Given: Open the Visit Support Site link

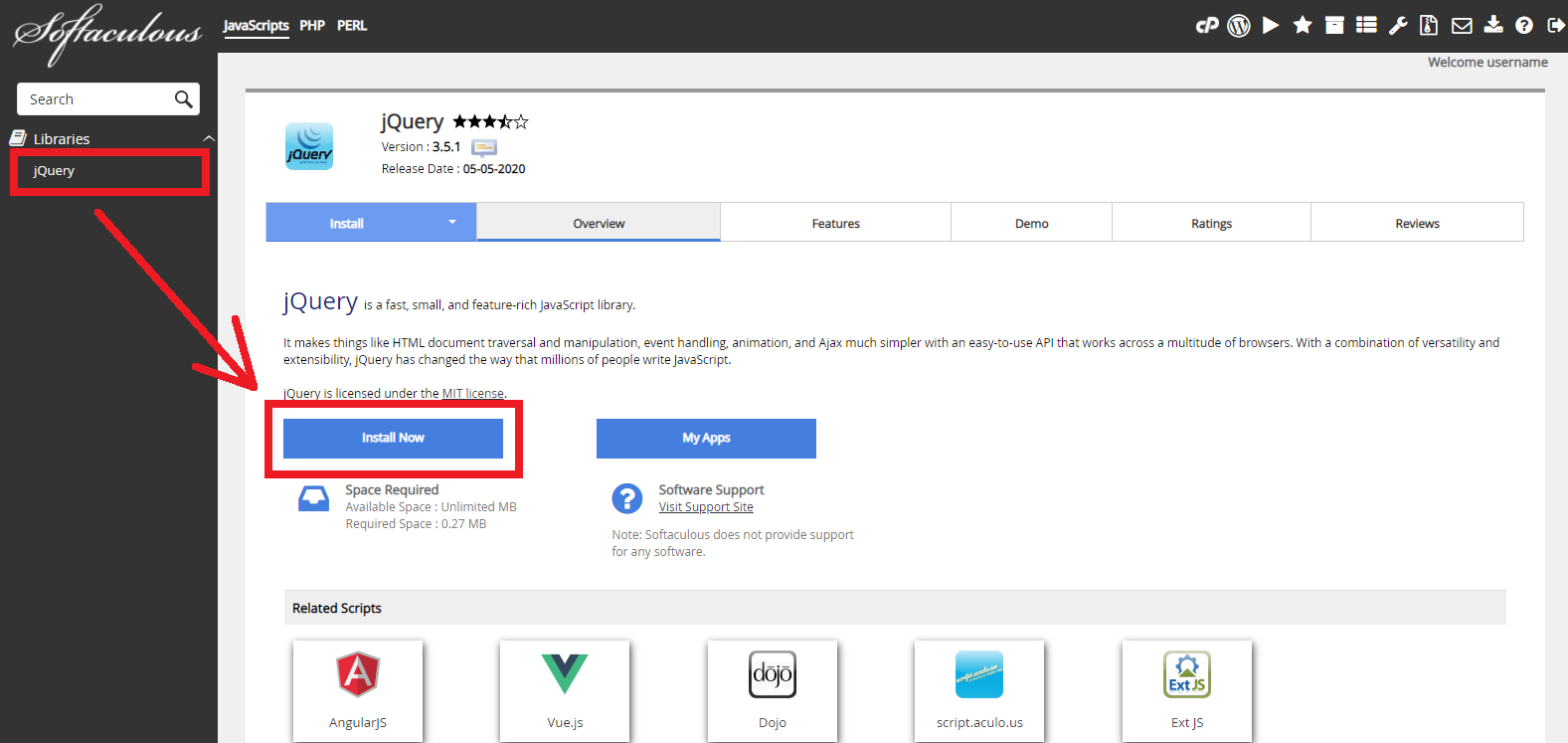Looking at the screenshot, I should tap(706, 507).
